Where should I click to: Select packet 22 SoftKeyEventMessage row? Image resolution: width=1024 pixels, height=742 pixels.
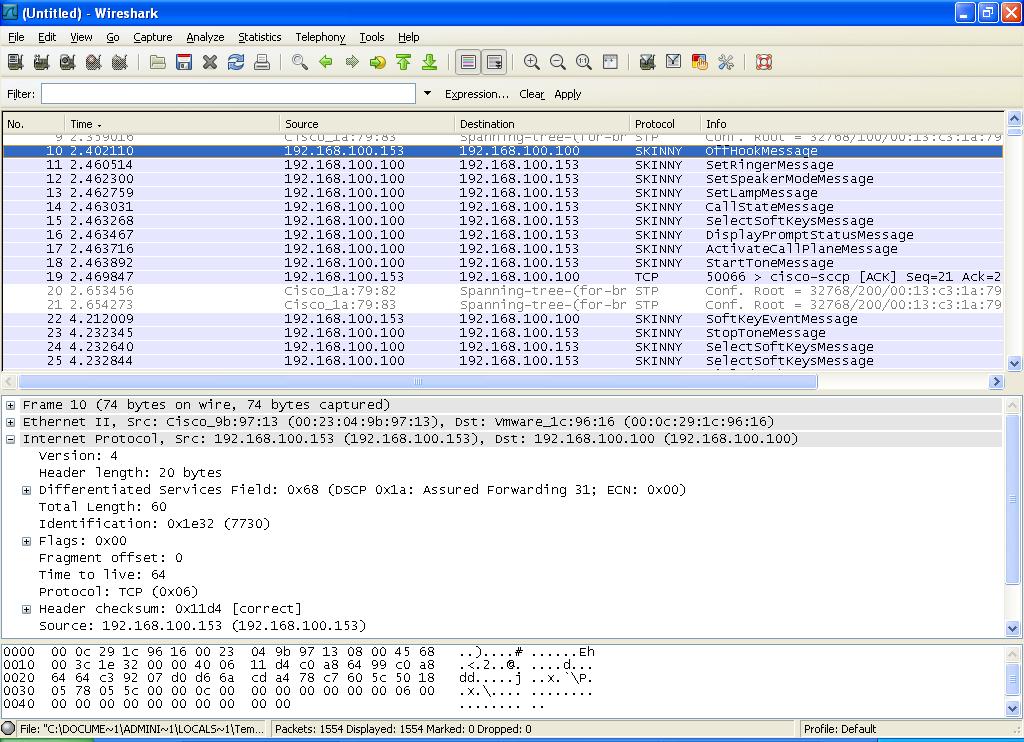(x=503, y=319)
